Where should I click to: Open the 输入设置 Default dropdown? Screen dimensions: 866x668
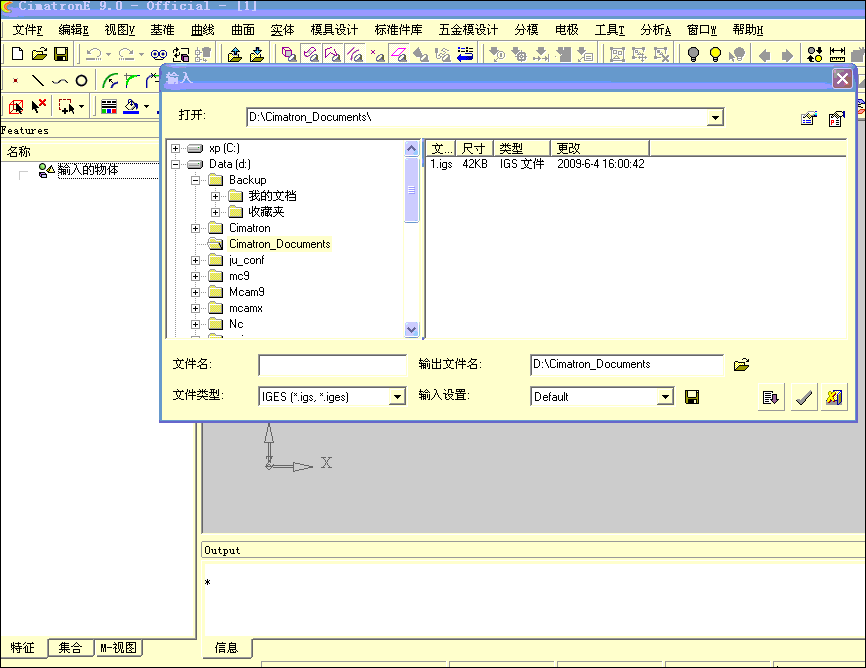coord(666,397)
